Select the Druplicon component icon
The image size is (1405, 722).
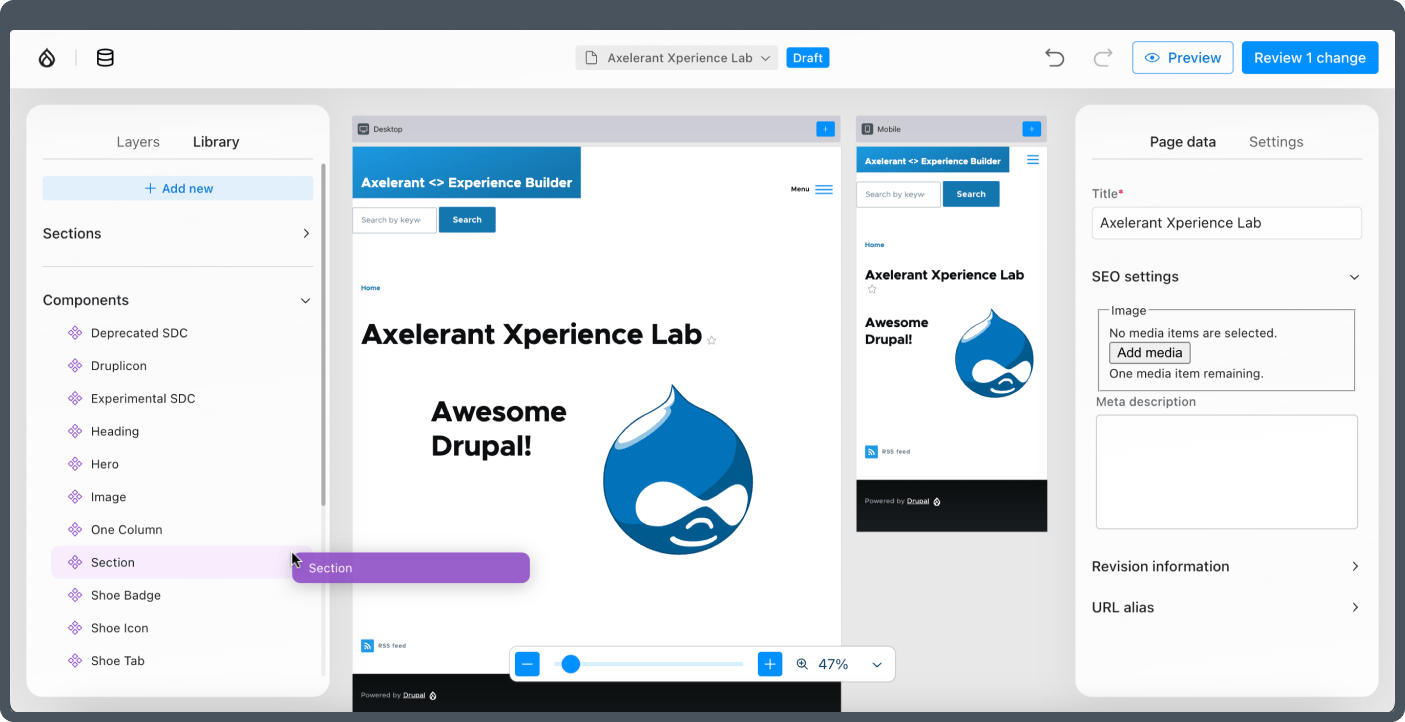click(x=74, y=365)
